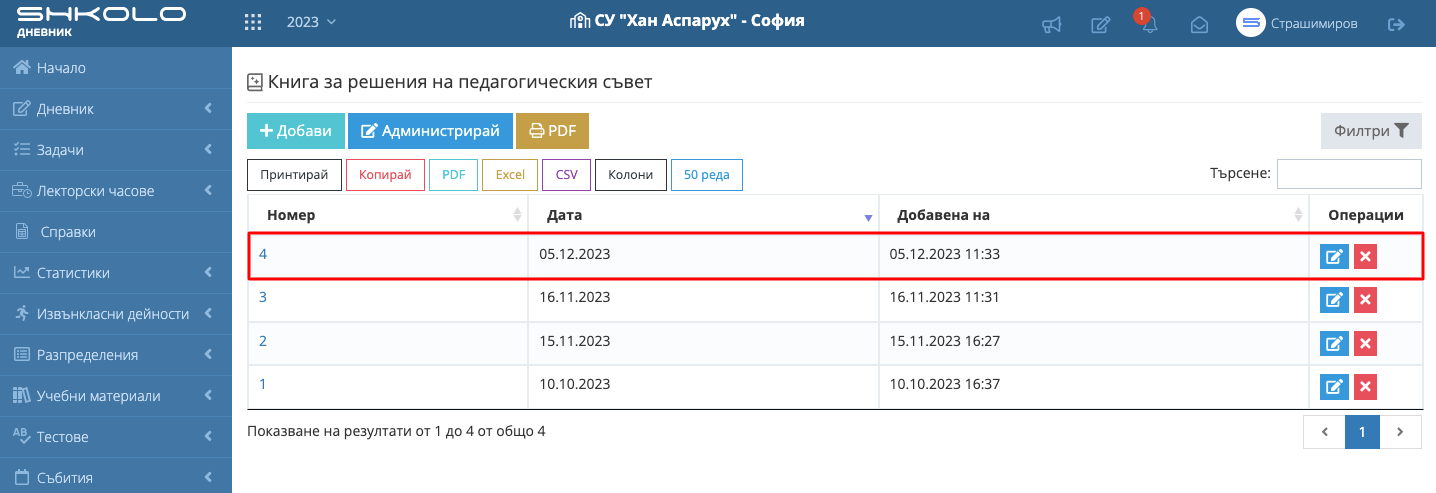Edit record number 2 with pencil icon
Image resolution: width=1436 pixels, height=493 pixels.
point(1334,344)
